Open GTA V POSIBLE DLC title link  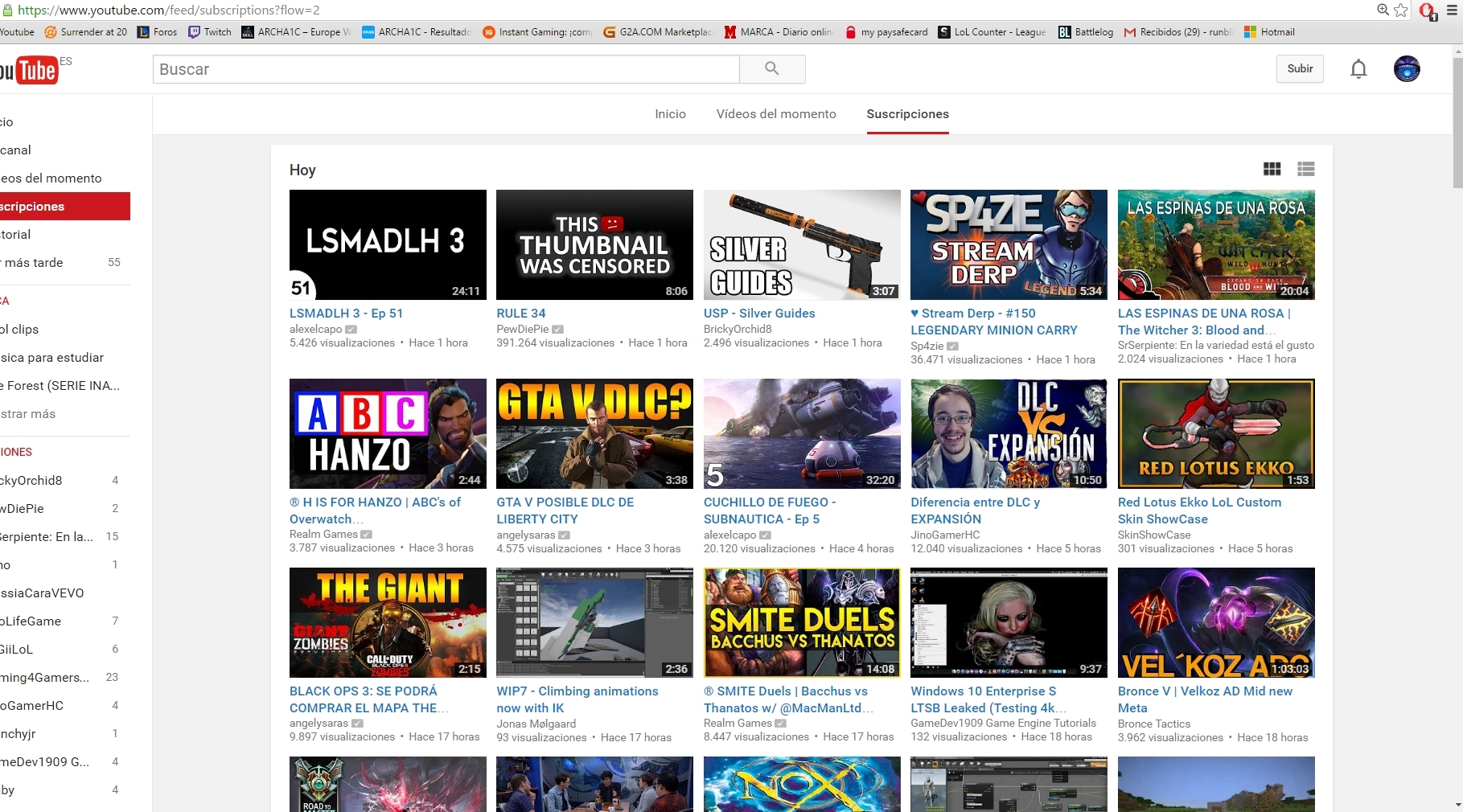(x=565, y=511)
